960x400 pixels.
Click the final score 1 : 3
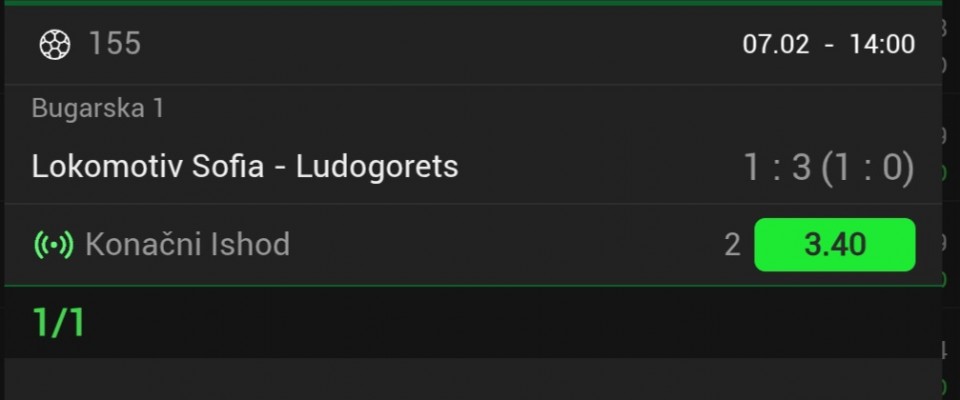coord(777,167)
